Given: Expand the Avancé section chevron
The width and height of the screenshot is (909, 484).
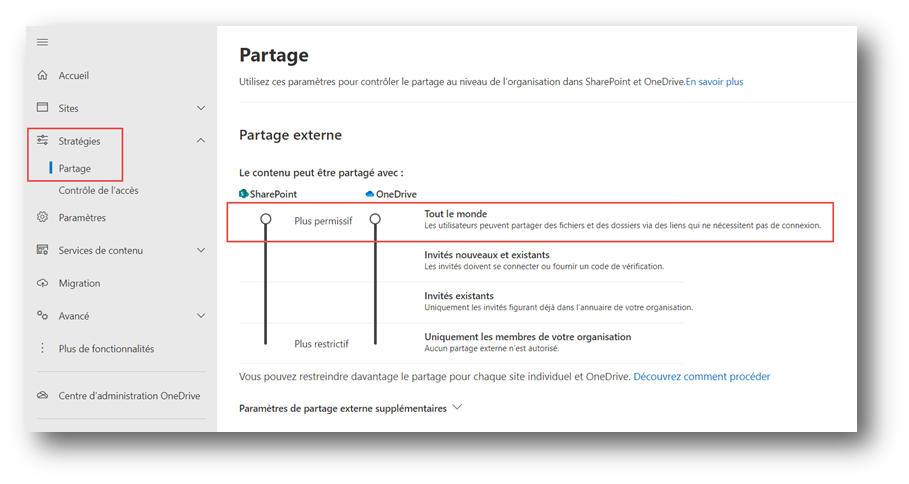Looking at the screenshot, I should pyautogui.click(x=201, y=316).
